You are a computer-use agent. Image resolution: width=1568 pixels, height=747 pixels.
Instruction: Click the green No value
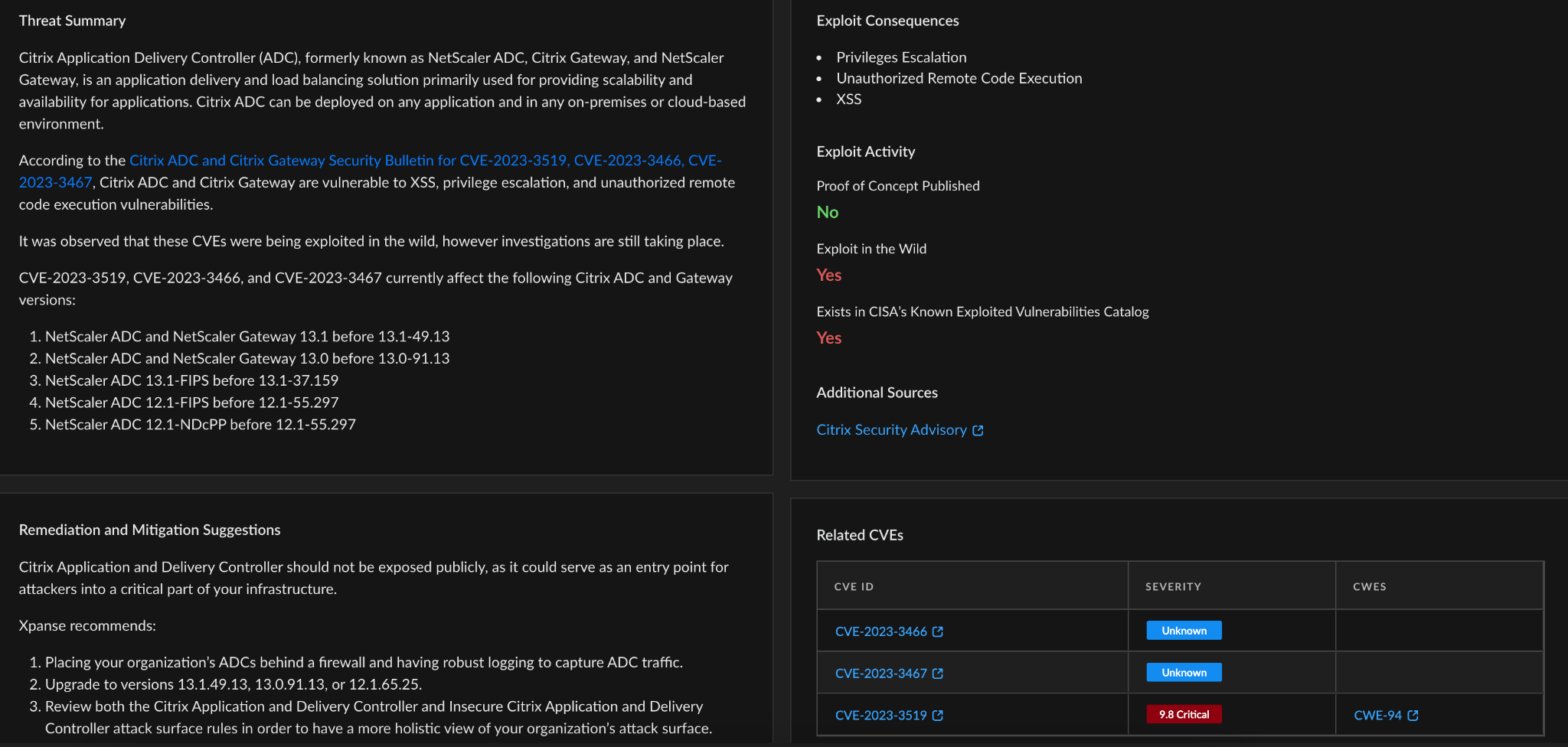(x=827, y=213)
